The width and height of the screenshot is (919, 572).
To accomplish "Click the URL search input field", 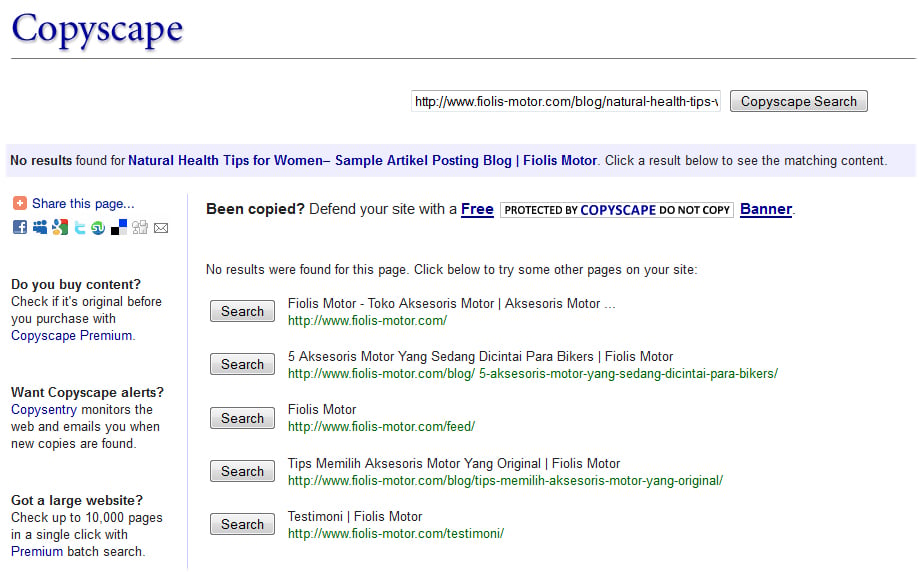I will [x=566, y=101].
